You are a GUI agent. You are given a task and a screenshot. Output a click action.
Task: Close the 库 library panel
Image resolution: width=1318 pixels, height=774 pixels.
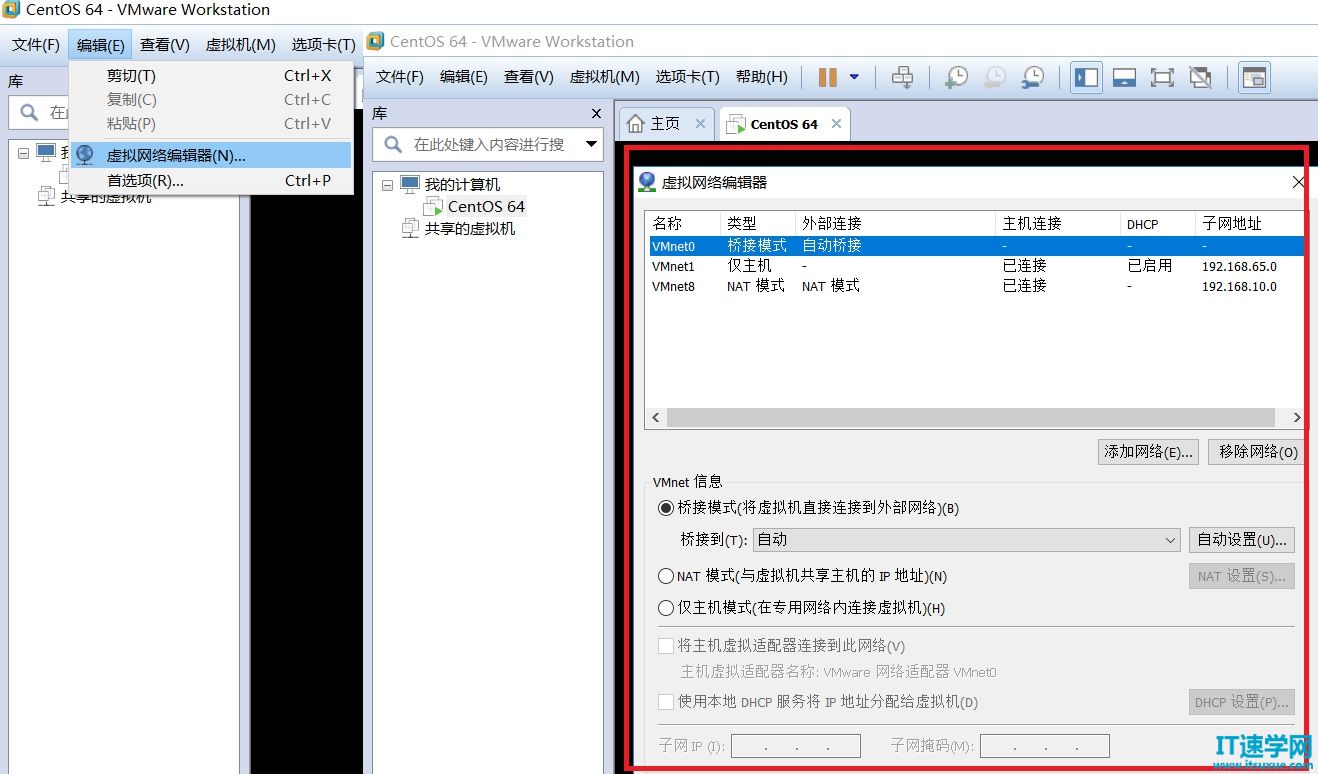(596, 113)
